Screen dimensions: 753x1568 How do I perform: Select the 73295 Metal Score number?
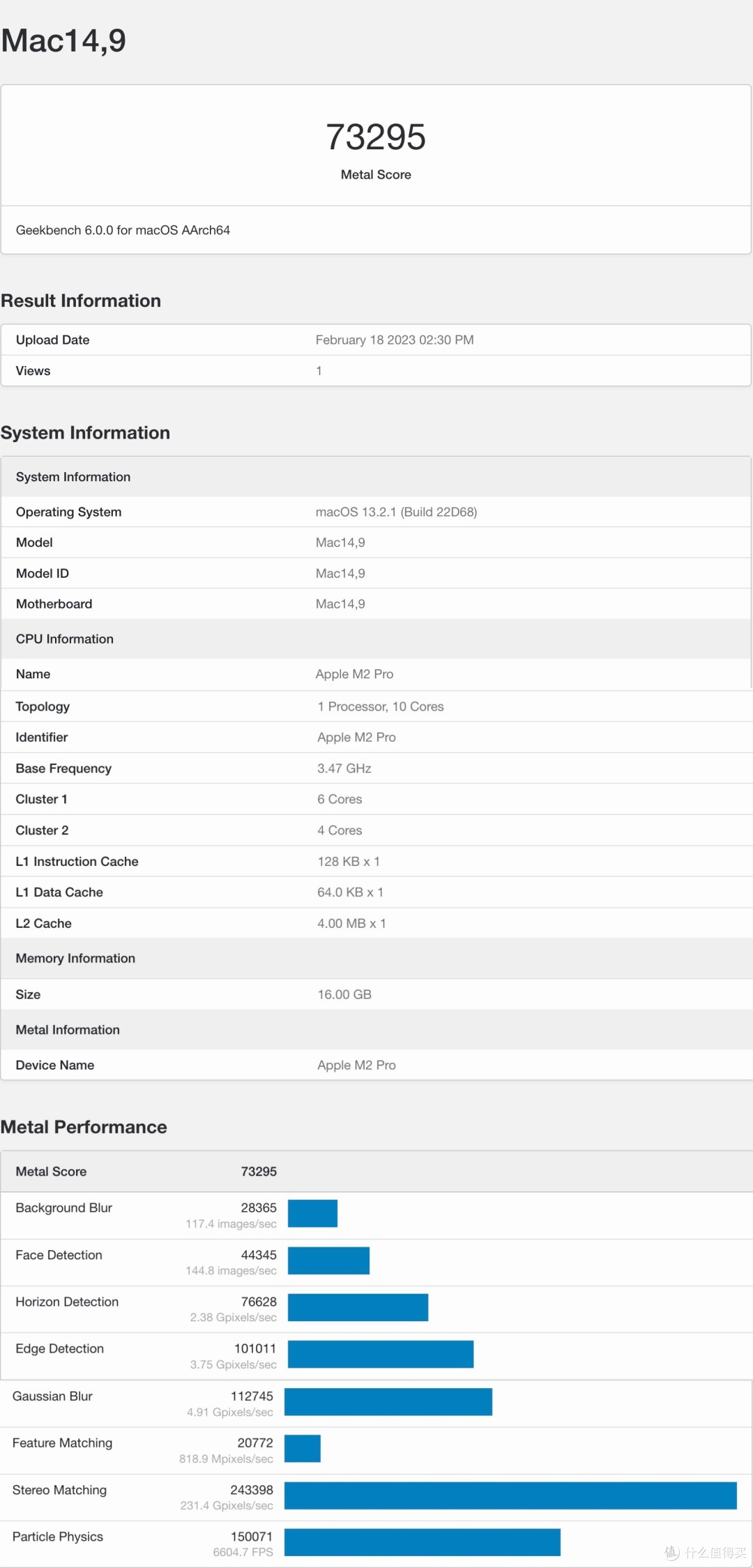point(376,137)
